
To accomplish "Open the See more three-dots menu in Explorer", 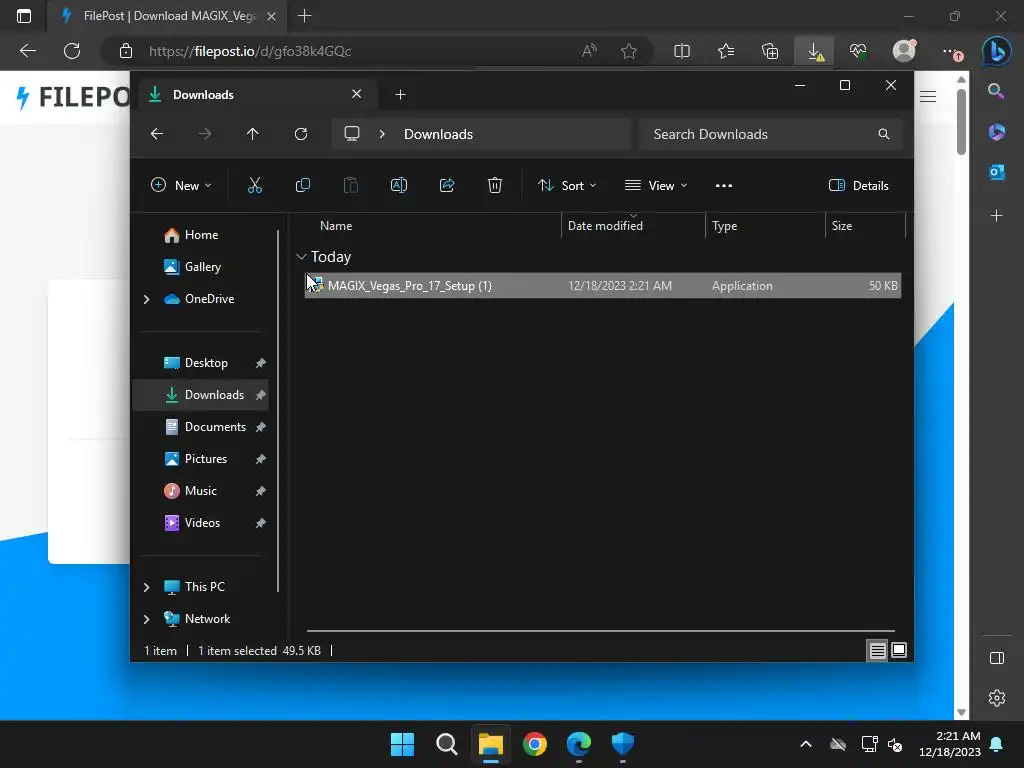I will (724, 185).
